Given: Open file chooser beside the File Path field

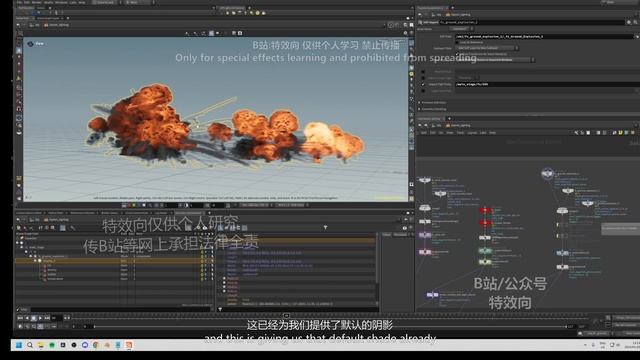Looking at the screenshot, I should tap(637, 36).
